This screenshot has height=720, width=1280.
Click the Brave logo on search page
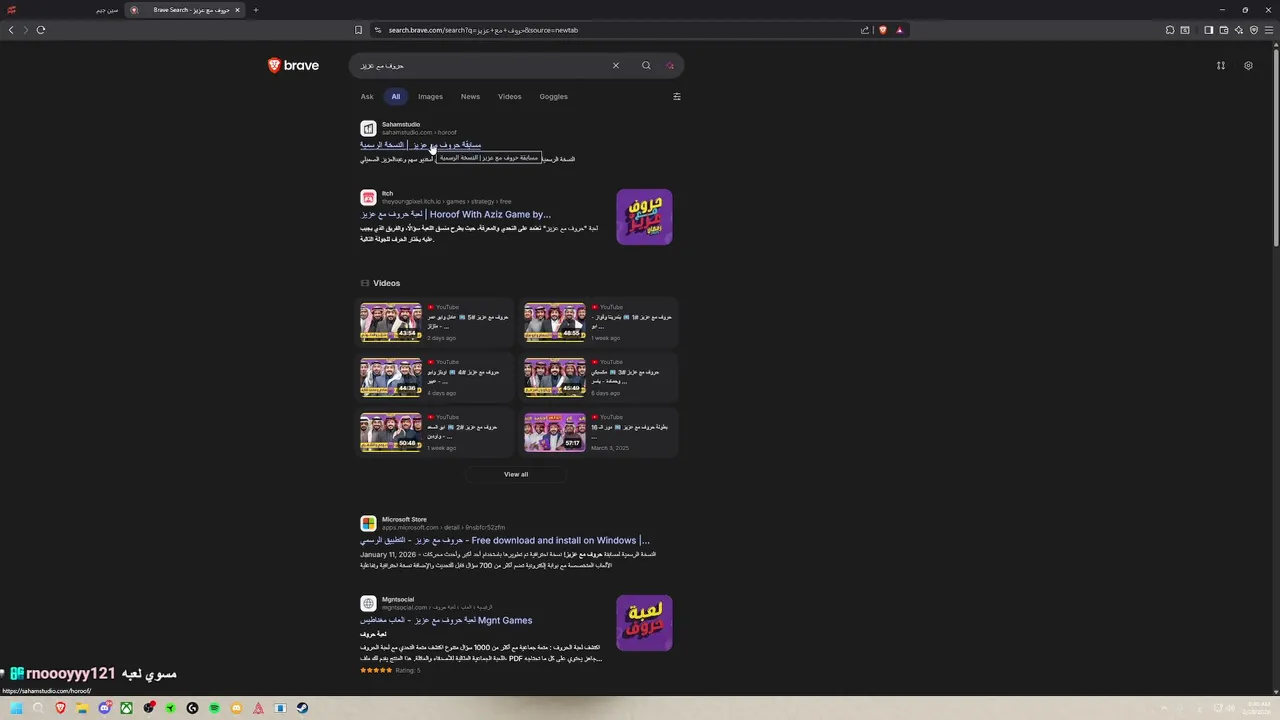tap(293, 66)
